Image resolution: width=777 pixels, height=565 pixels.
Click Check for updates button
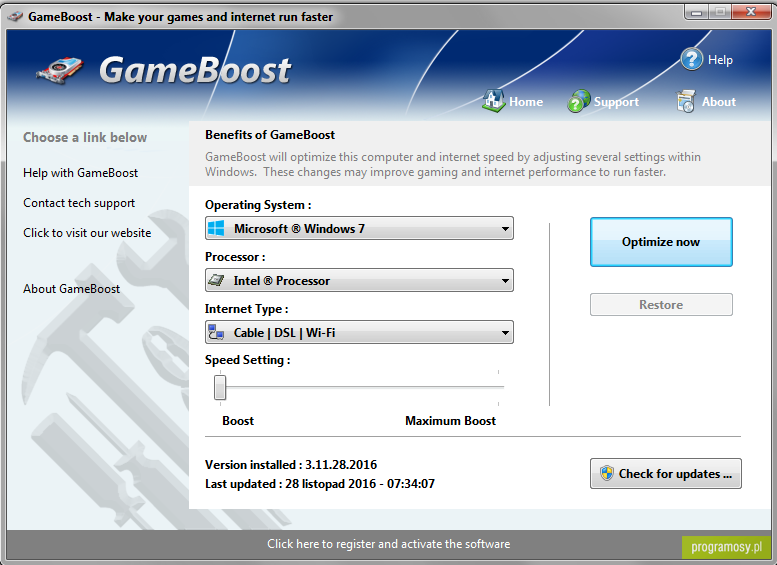[x=666, y=473]
